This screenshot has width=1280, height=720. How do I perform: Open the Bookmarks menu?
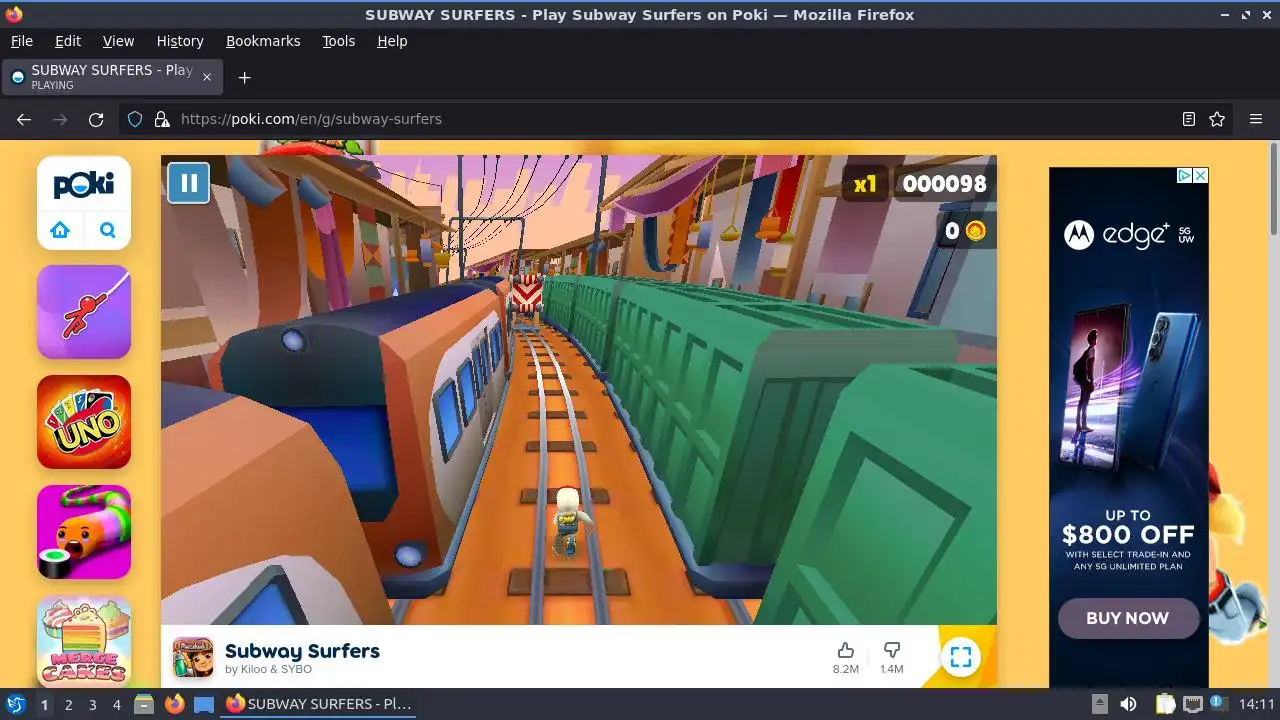click(x=263, y=41)
